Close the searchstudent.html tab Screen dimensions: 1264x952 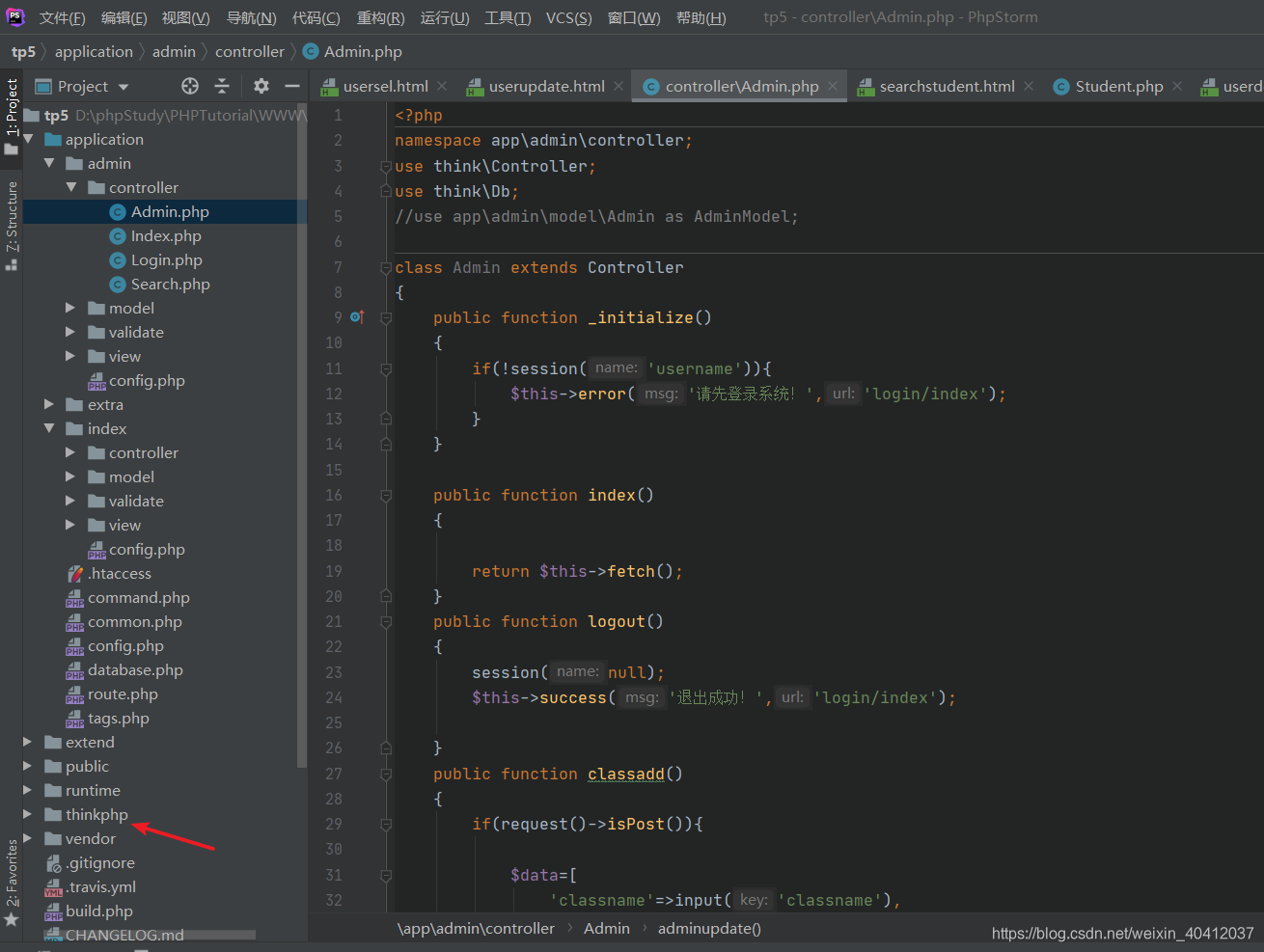(1029, 86)
